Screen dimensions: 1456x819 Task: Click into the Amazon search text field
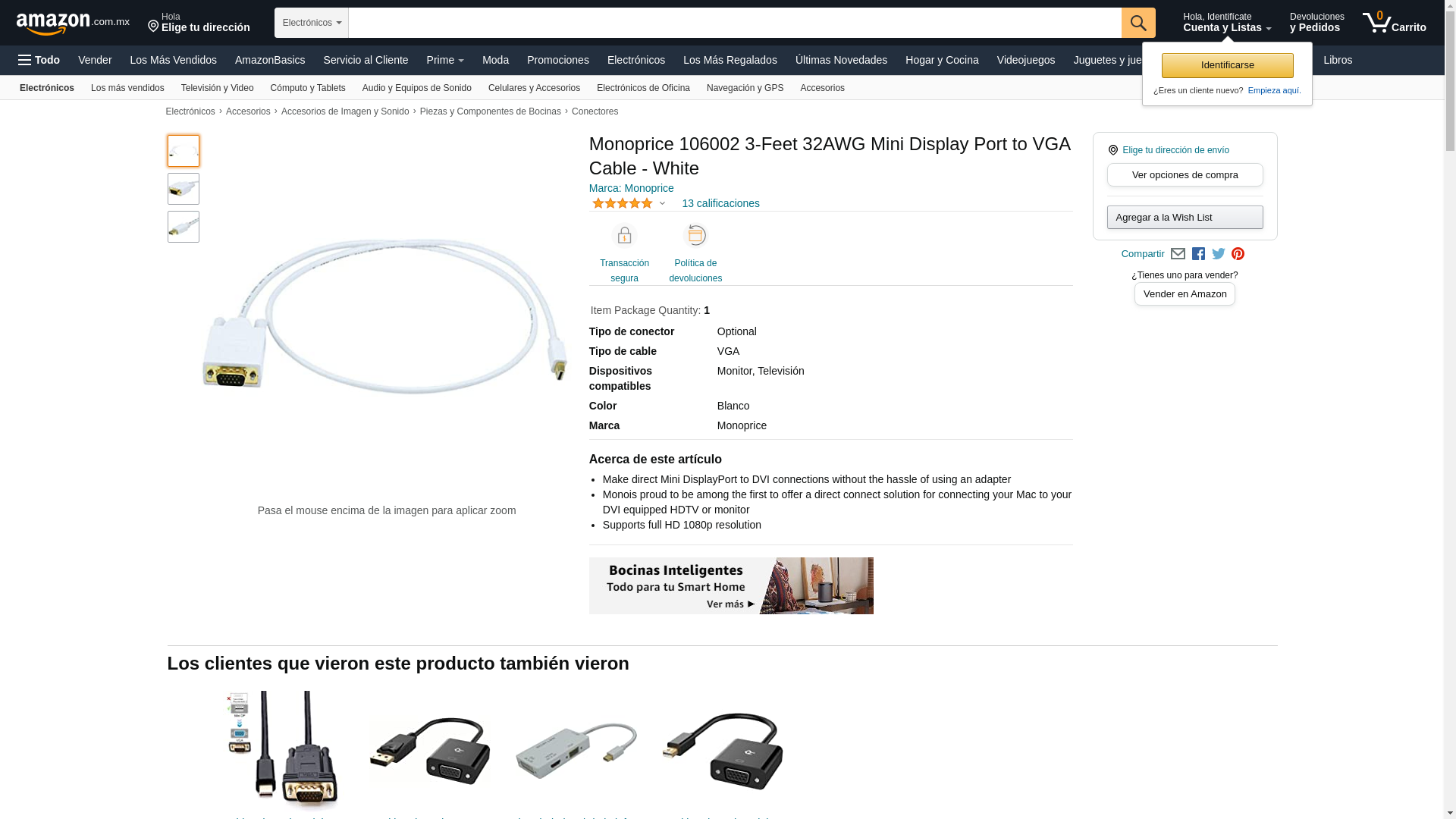tap(735, 23)
